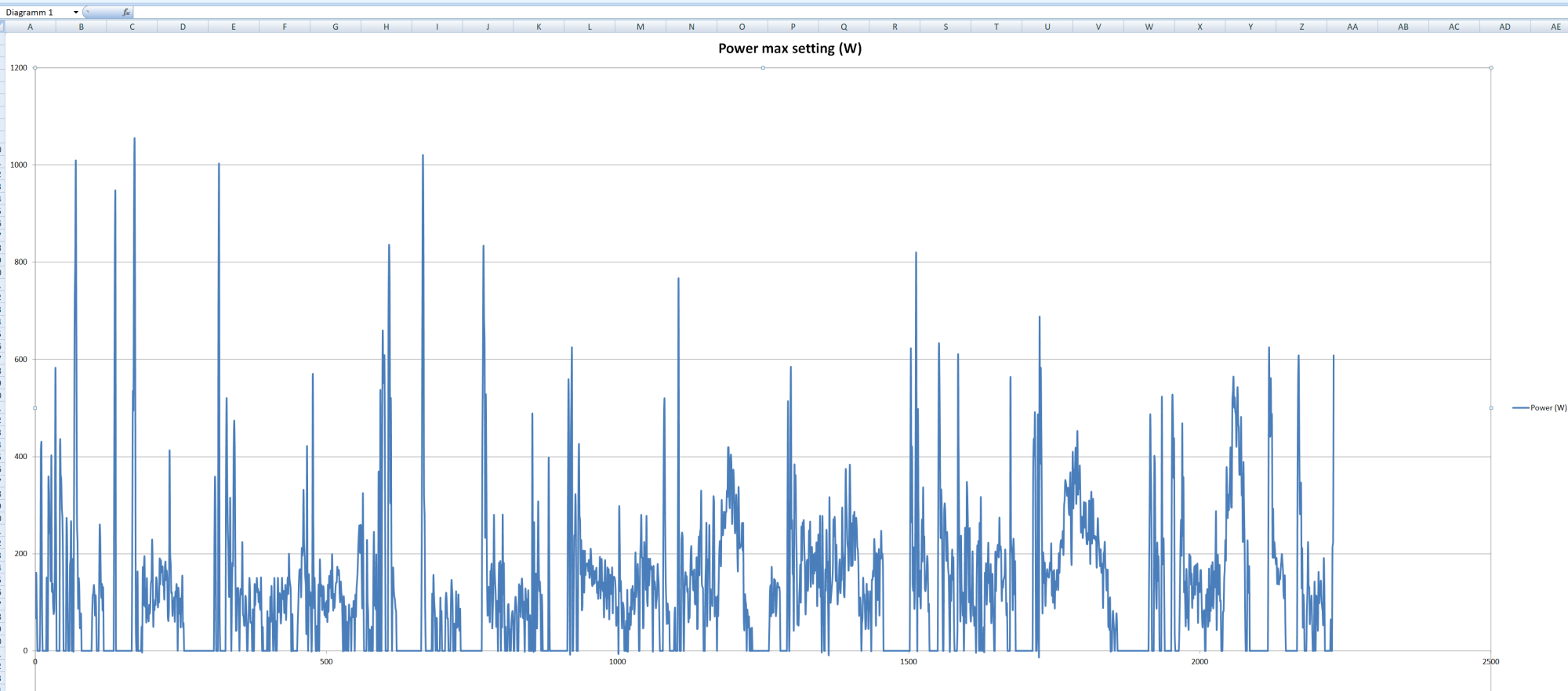This screenshot has height=691, width=1568.
Task: Click the plot area top-middle resize handle
Action: (763, 68)
